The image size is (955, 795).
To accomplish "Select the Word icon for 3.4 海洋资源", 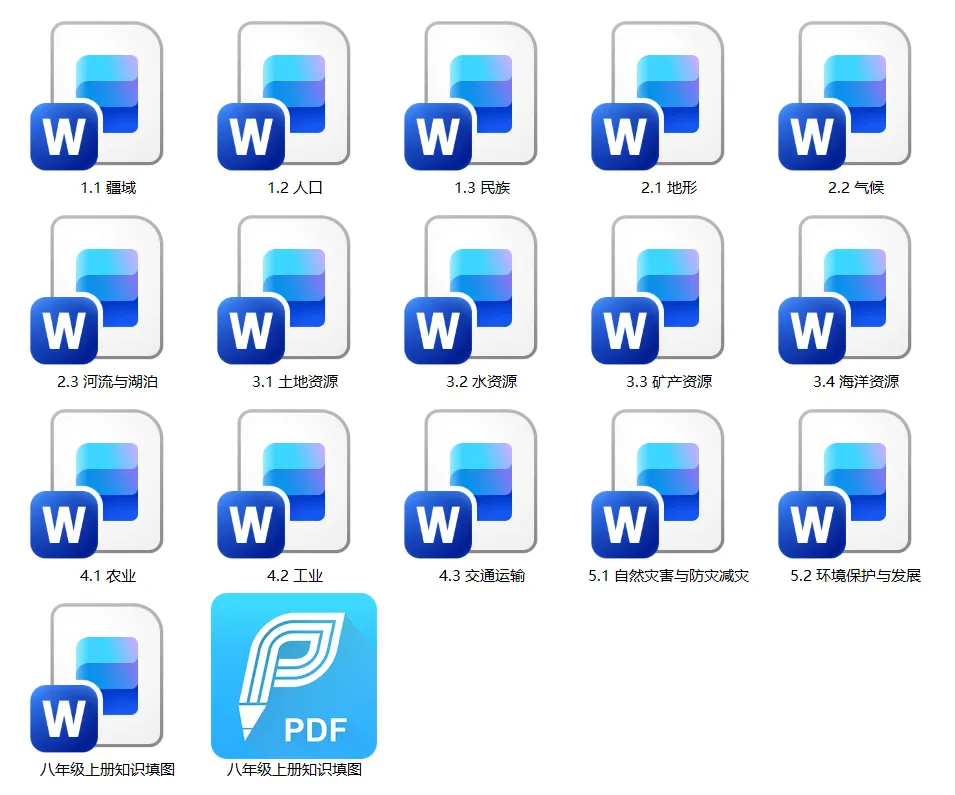I will [x=844, y=290].
